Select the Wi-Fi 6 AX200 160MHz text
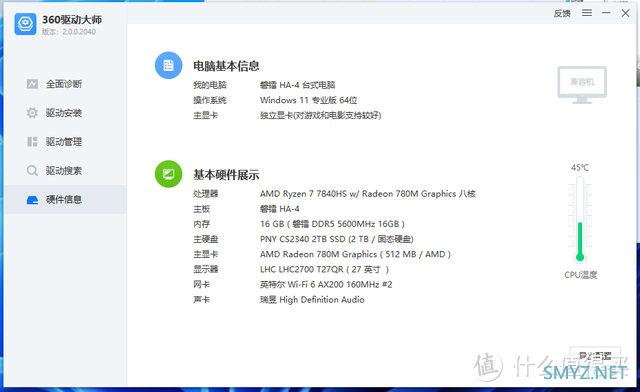The image size is (640, 392). tap(326, 285)
